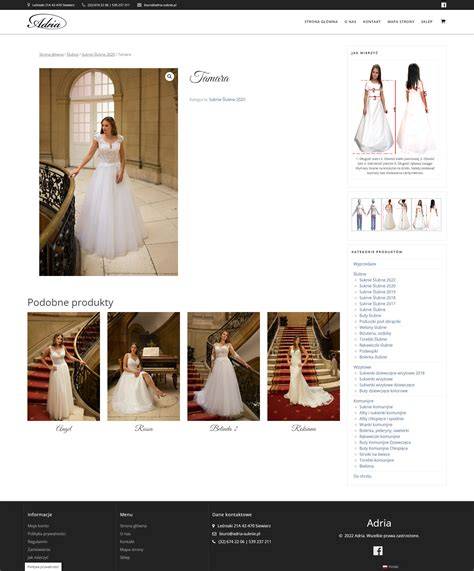Click the map pin icon in footer
This screenshot has height=571, width=474.
[214, 526]
